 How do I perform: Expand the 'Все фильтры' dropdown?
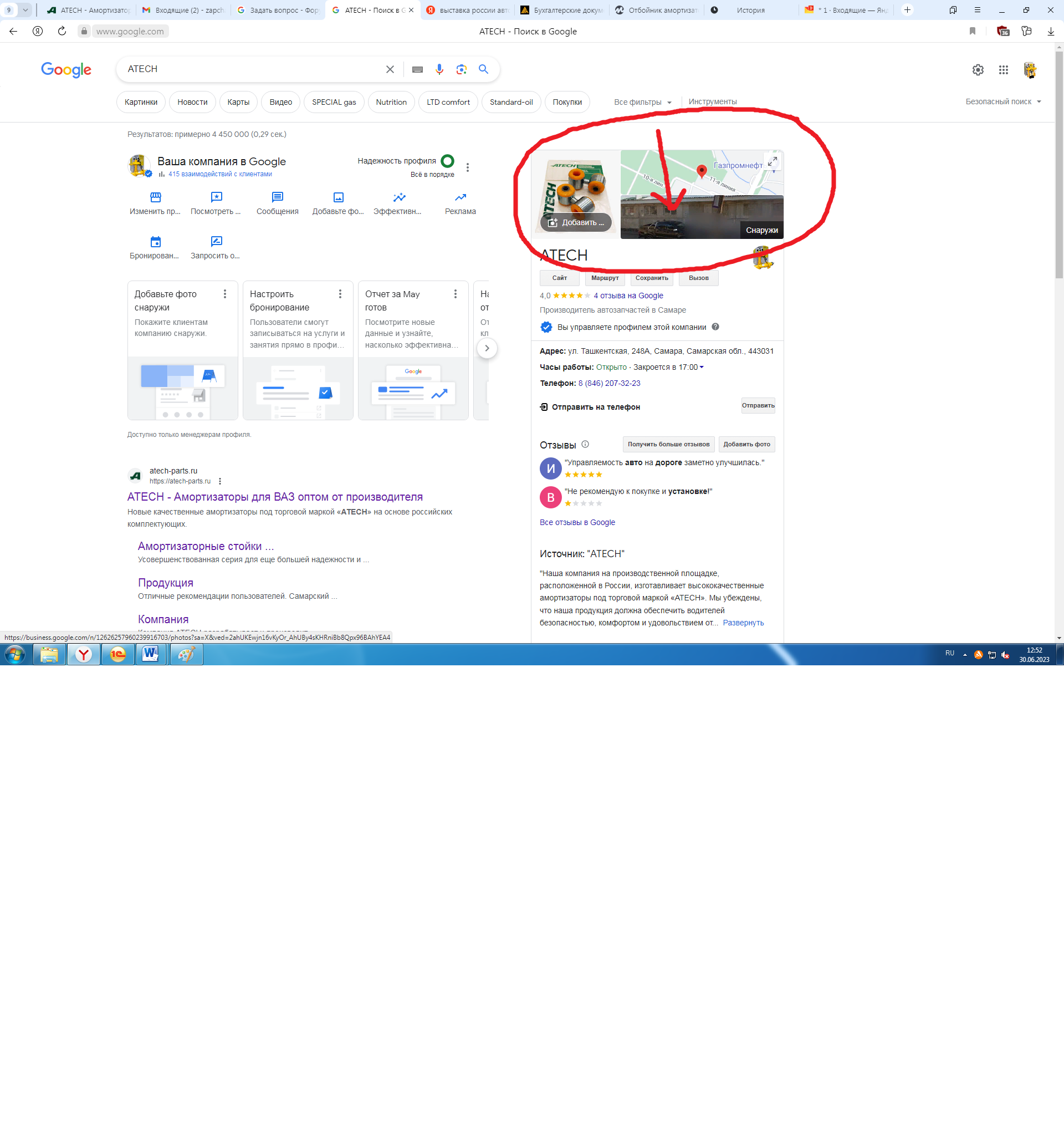[642, 102]
